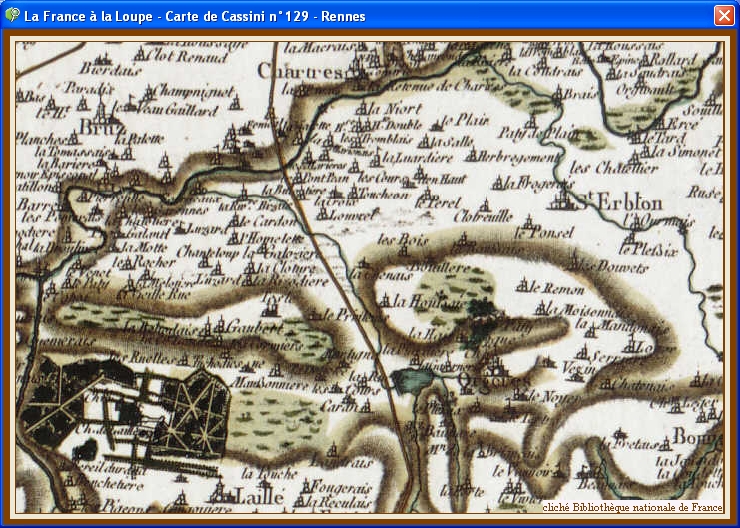This screenshot has width=740, height=528.
Task: Click the application icon in title bar
Action: pyautogui.click(x=12, y=16)
